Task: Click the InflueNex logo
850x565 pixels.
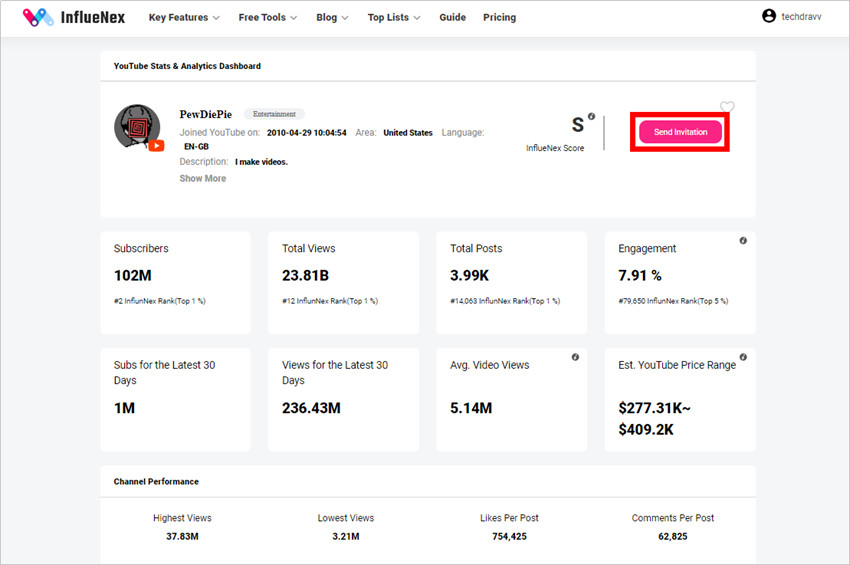Action: pos(74,17)
